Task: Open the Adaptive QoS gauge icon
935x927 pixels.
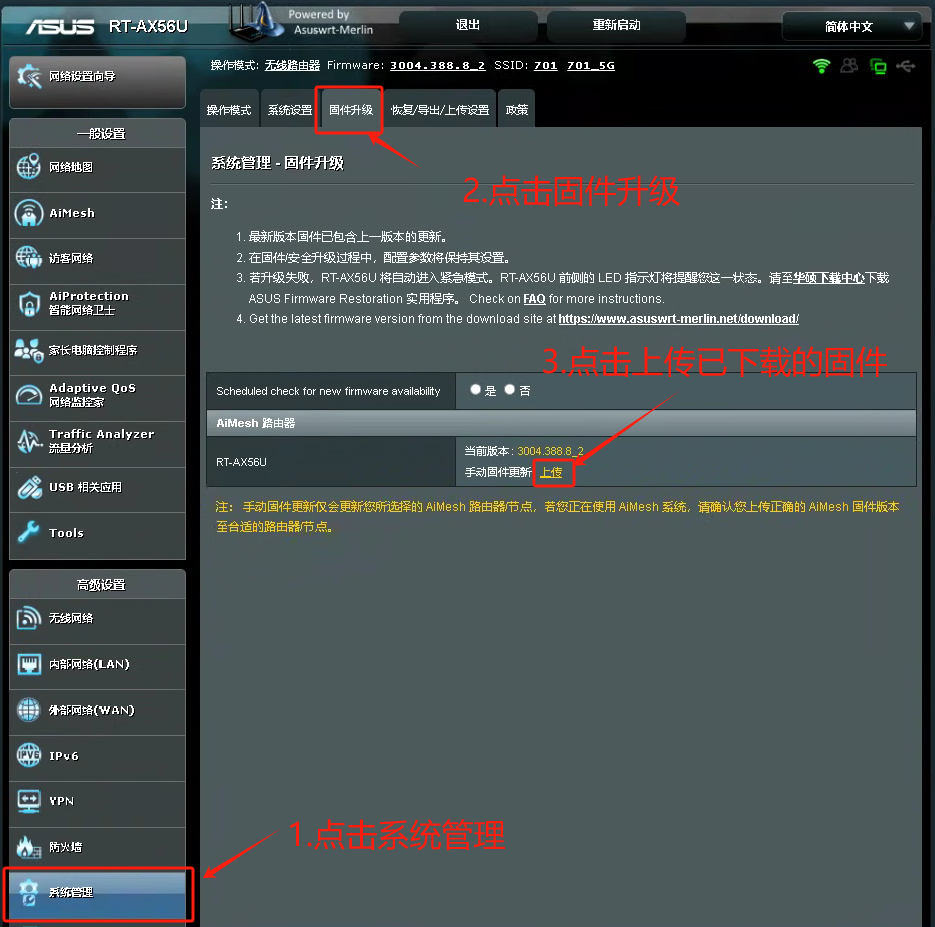Action: click(x=29, y=395)
